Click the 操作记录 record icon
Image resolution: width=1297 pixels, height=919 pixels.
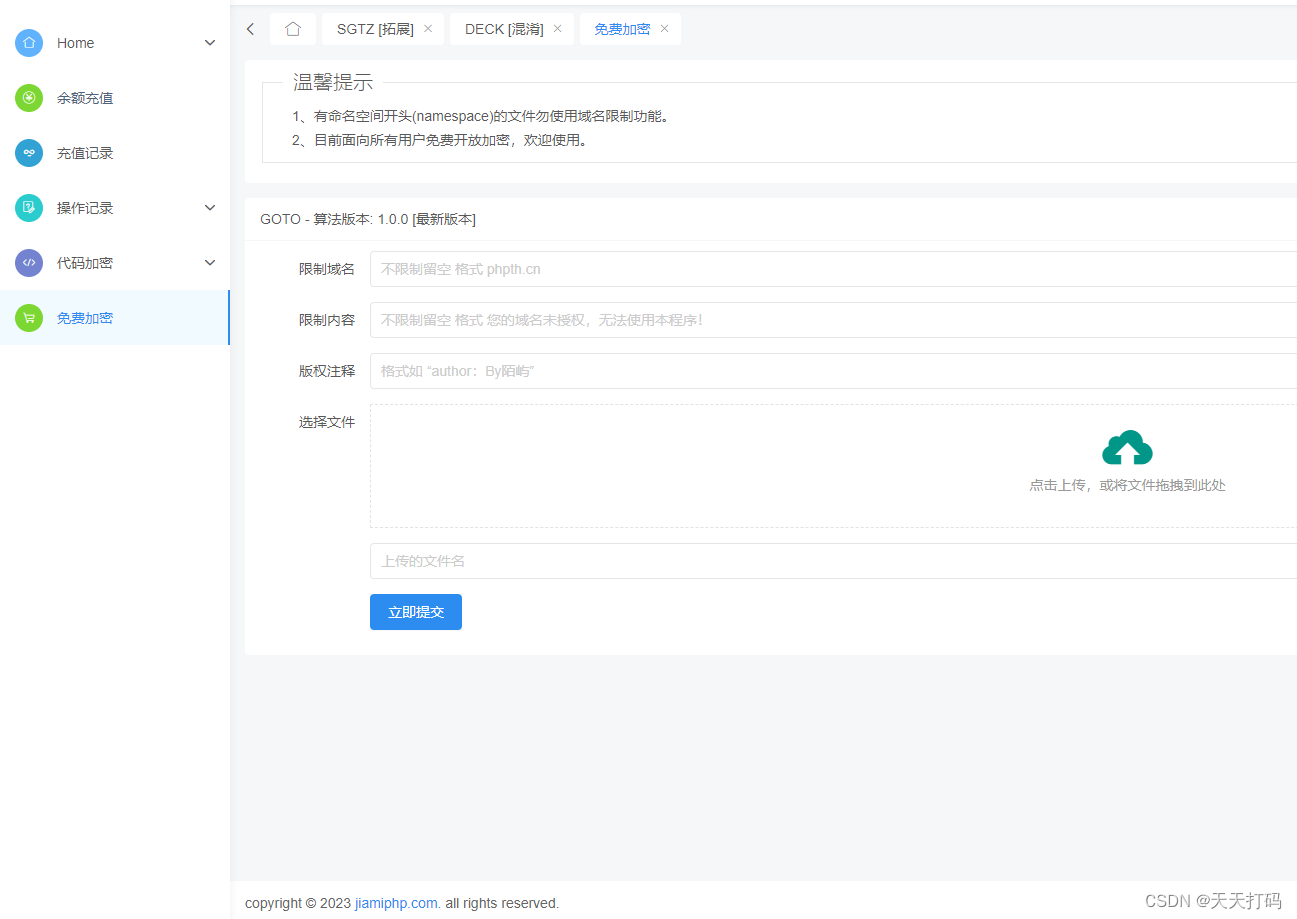(29, 207)
